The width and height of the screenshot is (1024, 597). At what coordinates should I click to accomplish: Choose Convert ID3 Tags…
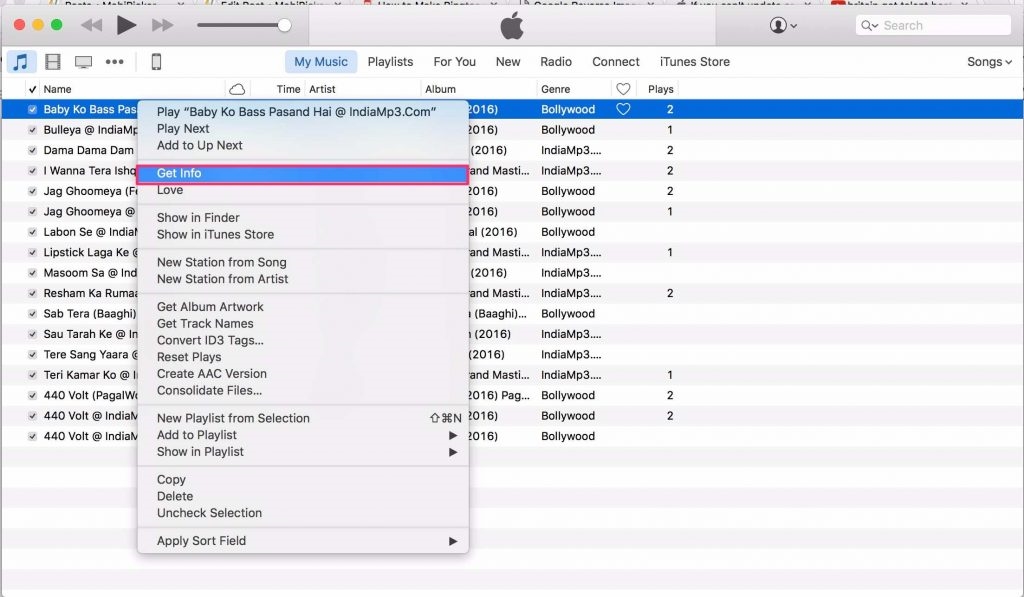pos(210,340)
